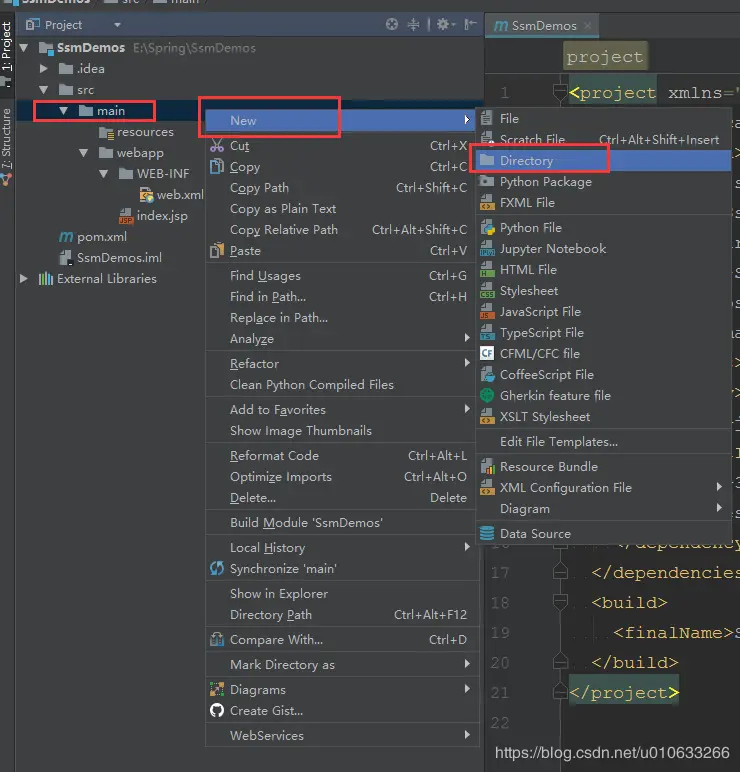
Task: Open the Project view dropdown arrow
Action: click(117, 25)
